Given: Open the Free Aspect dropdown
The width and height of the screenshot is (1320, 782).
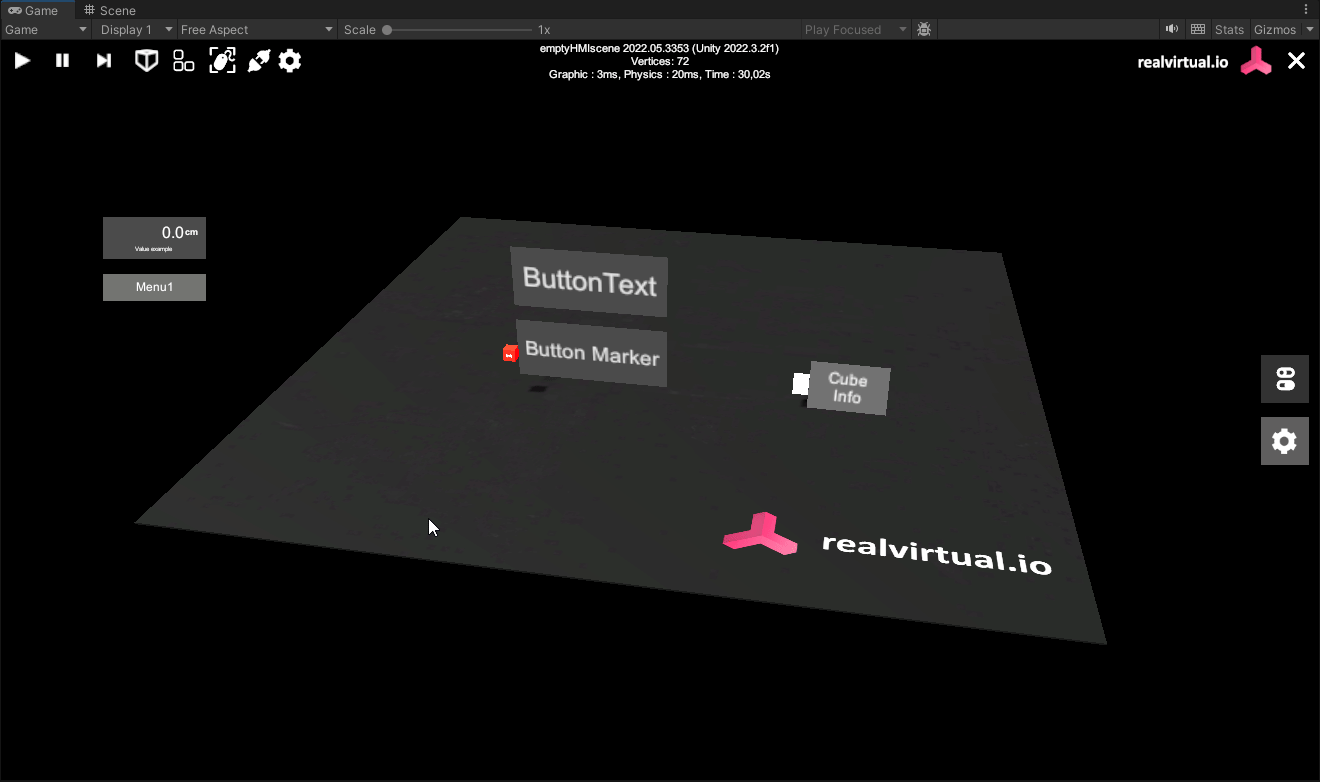Looking at the screenshot, I should point(256,30).
